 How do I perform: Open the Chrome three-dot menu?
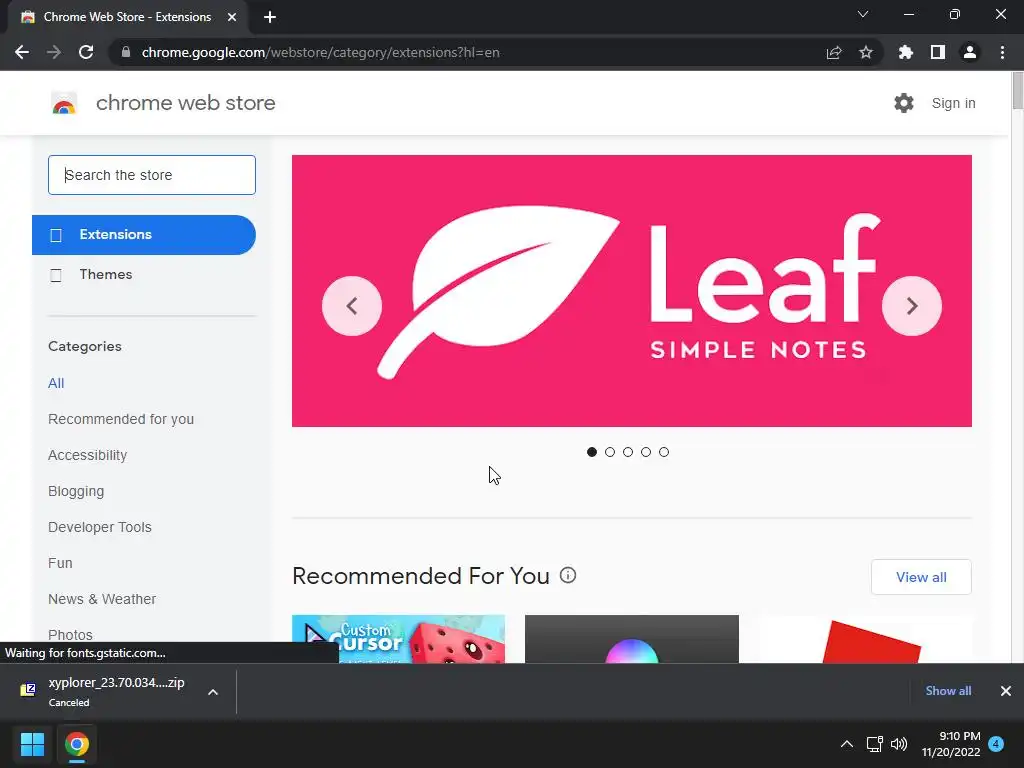[x=1002, y=52]
